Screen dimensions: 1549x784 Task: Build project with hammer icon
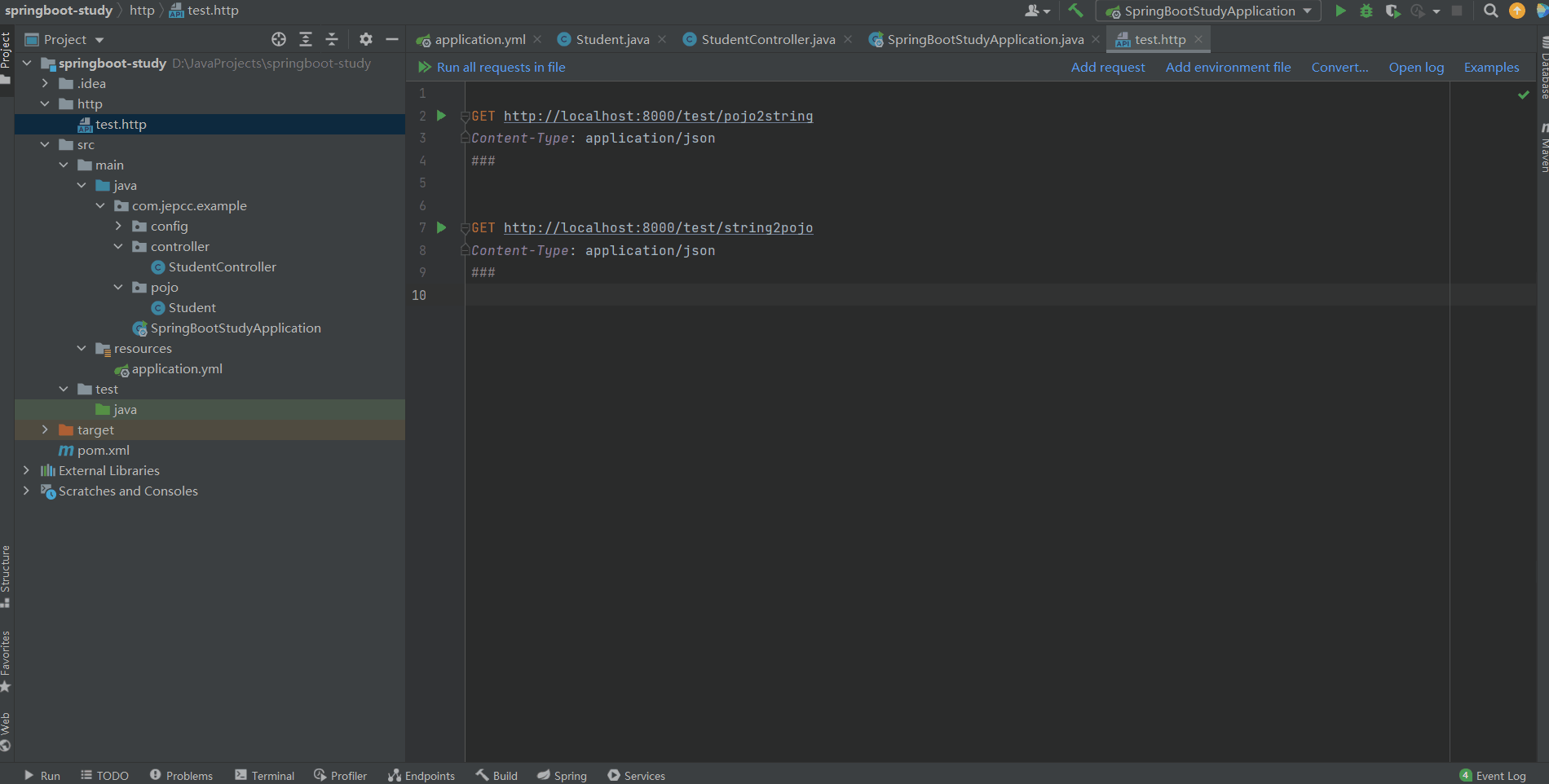[x=1075, y=11]
